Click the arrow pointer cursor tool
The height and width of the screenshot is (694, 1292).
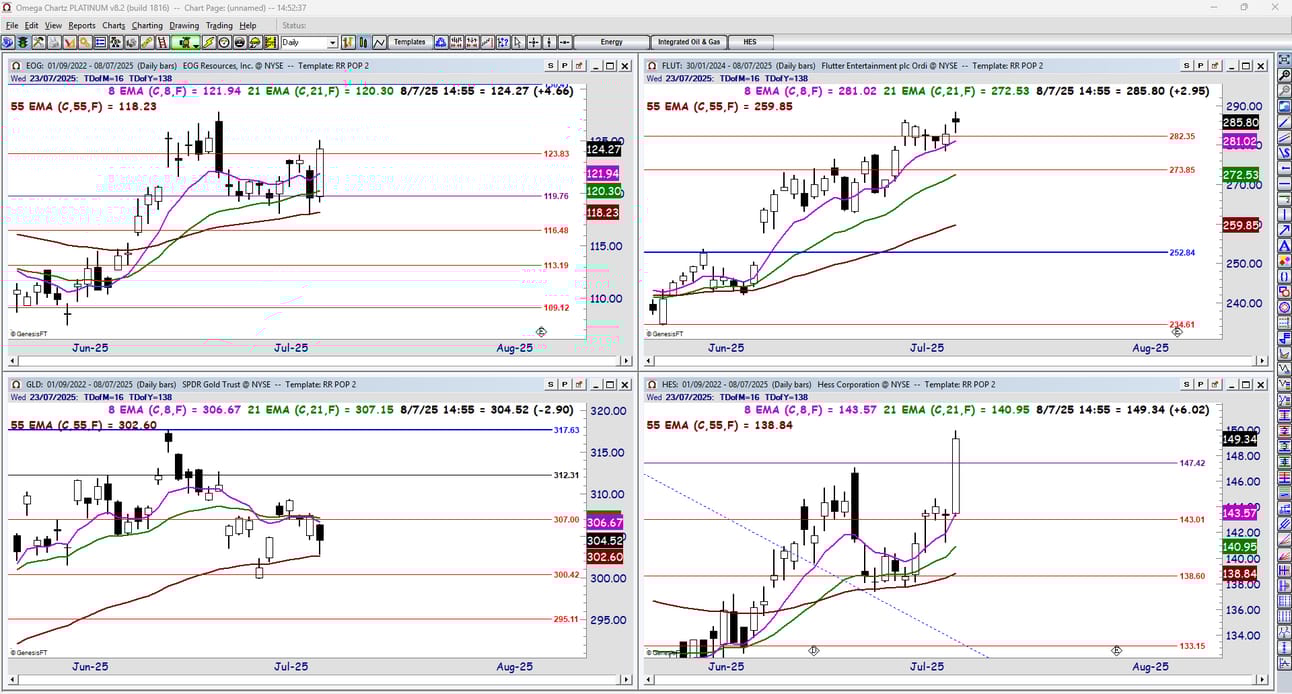click(518, 42)
